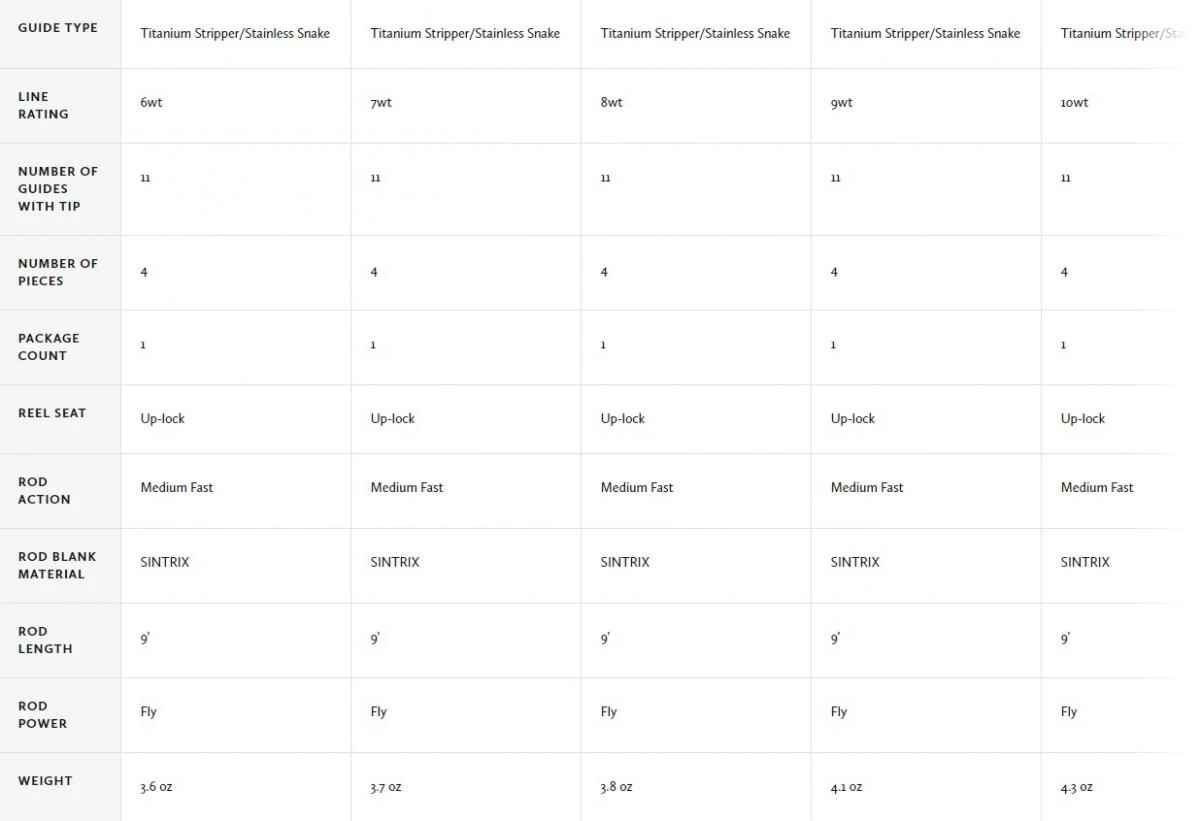Select the 3.7 oz weight value
This screenshot has height=821, width=1200.
click(x=386, y=787)
